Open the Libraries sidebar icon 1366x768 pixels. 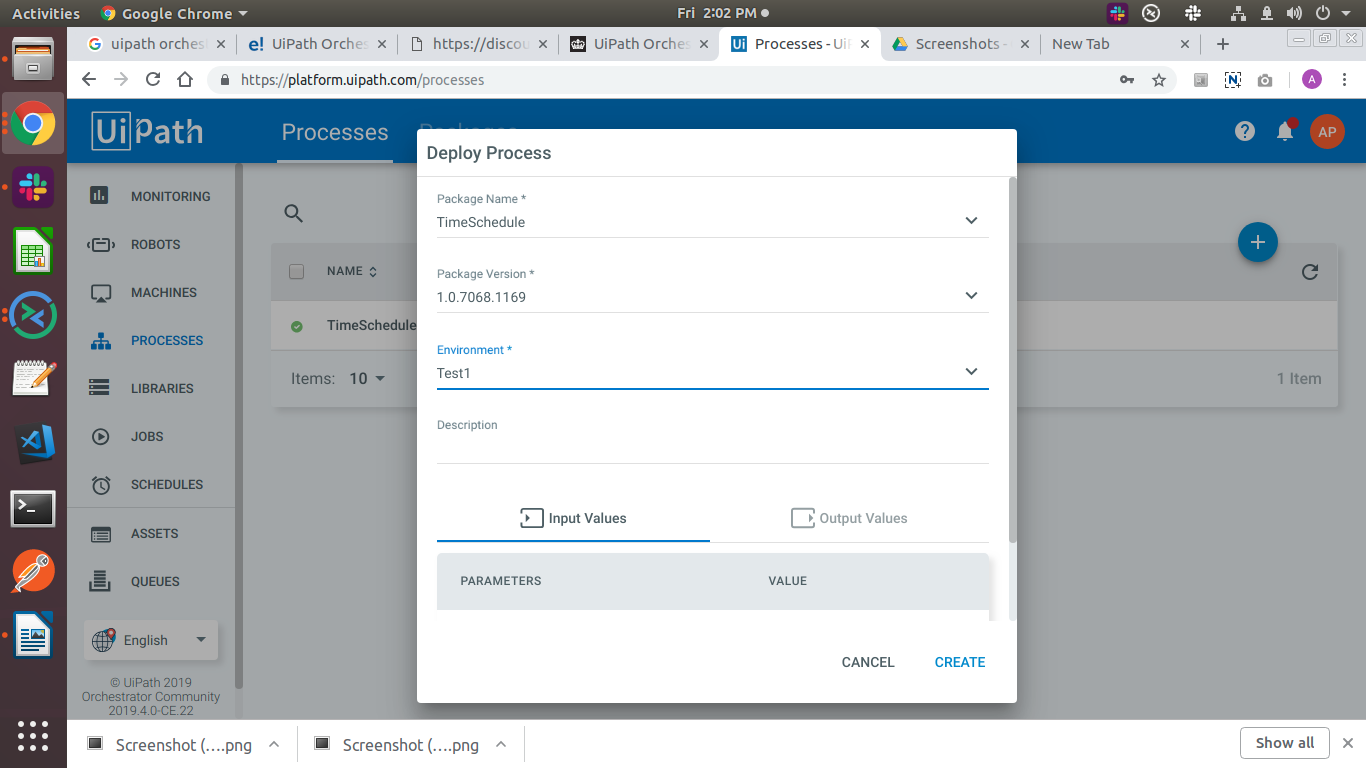tap(100, 388)
